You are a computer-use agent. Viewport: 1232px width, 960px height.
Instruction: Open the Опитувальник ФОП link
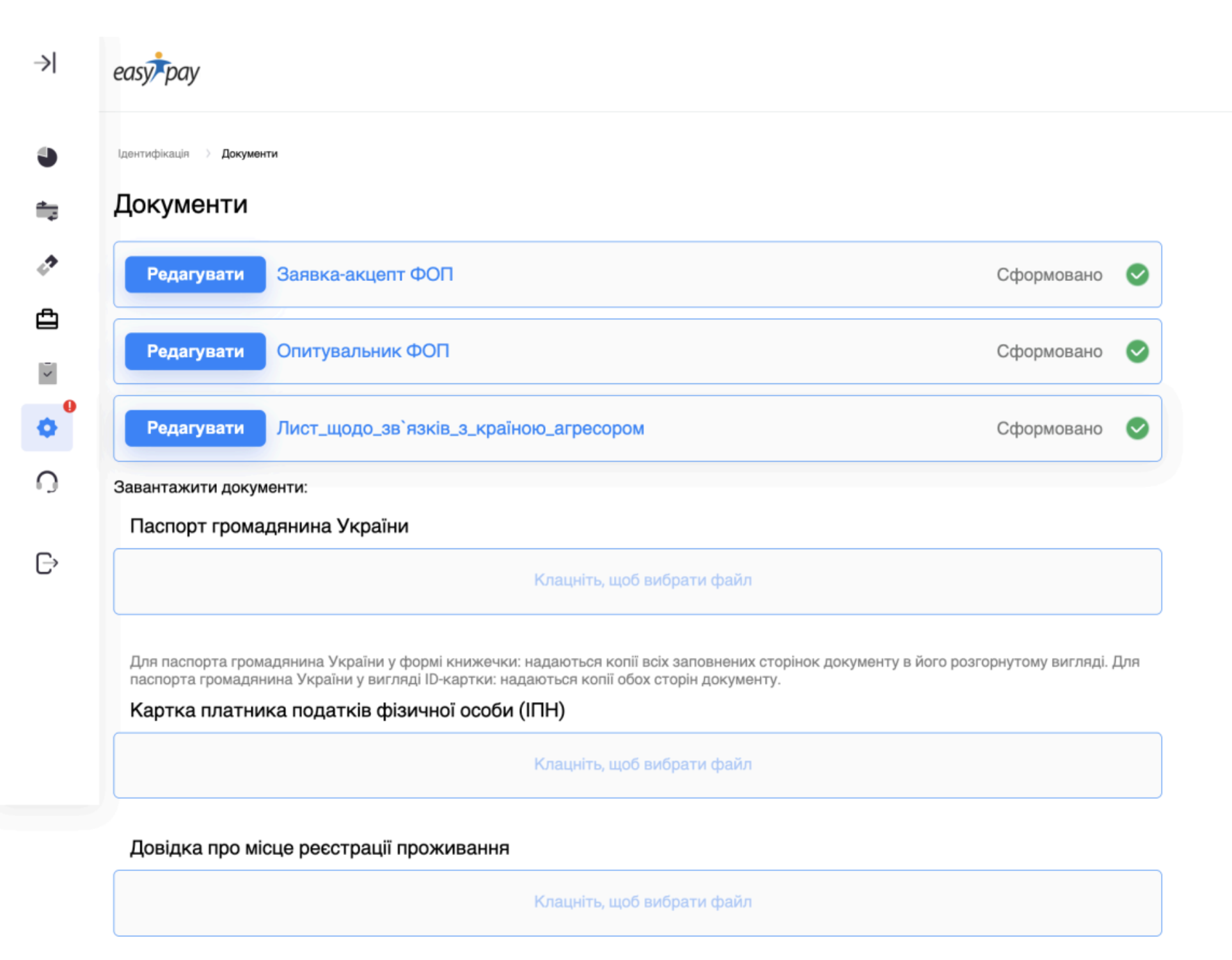tap(363, 351)
